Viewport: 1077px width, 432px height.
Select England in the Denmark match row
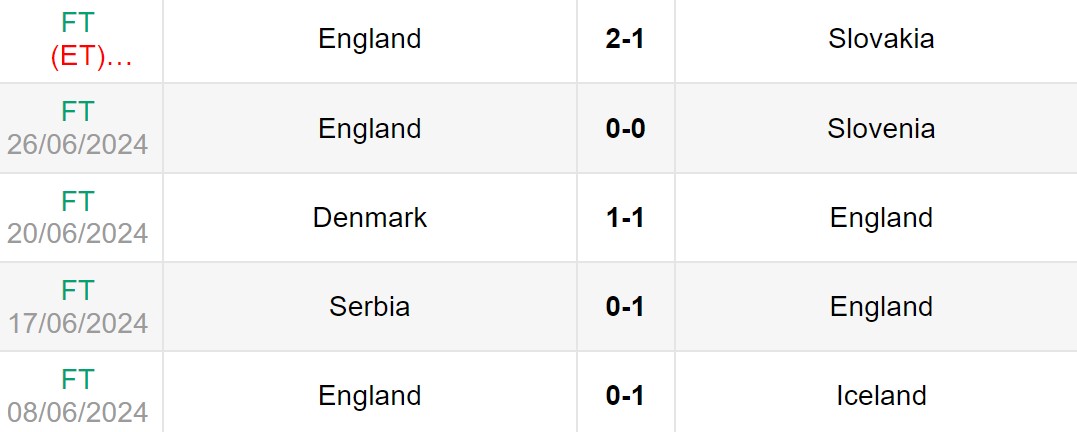[881, 217]
